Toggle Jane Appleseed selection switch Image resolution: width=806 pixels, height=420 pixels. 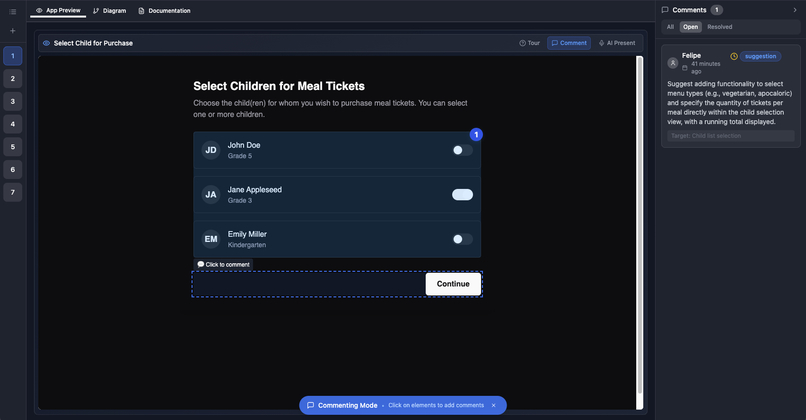tap(462, 194)
